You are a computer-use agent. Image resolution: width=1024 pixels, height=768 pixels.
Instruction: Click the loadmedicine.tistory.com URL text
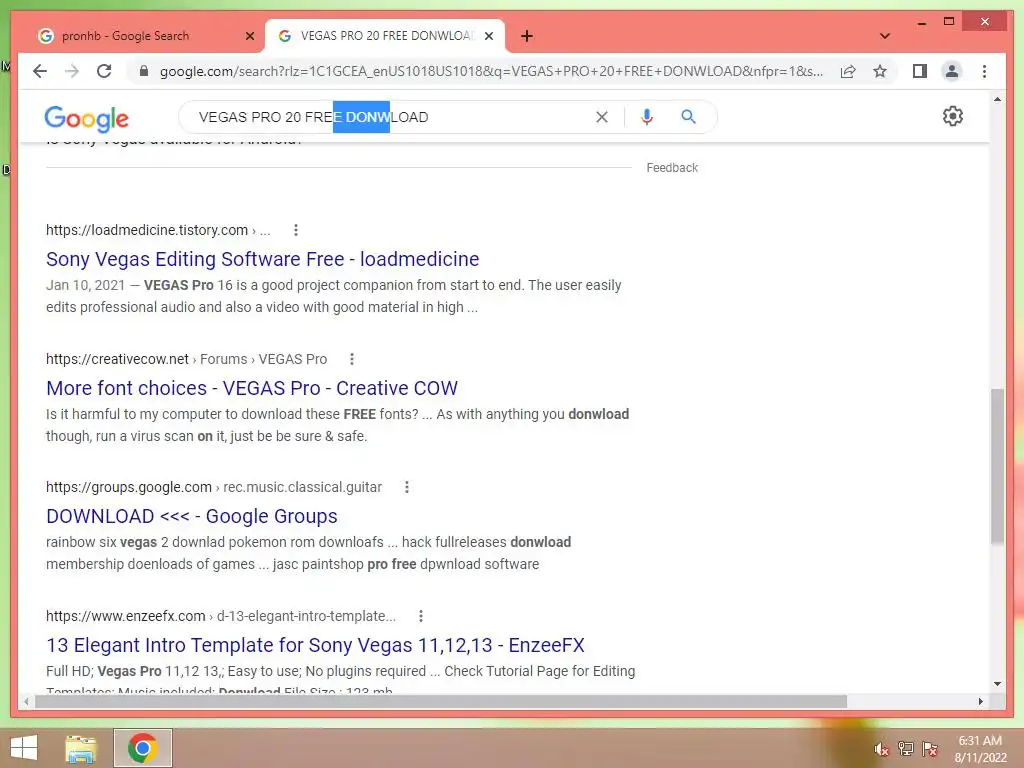point(147,230)
